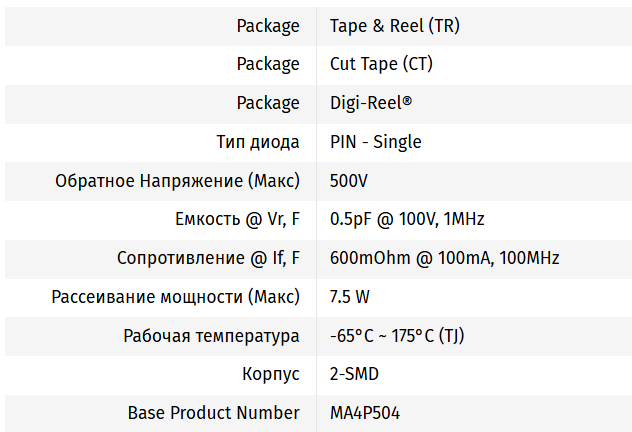Click the Package label beside Digi-Reel®
632x432 pixels.
point(267,103)
